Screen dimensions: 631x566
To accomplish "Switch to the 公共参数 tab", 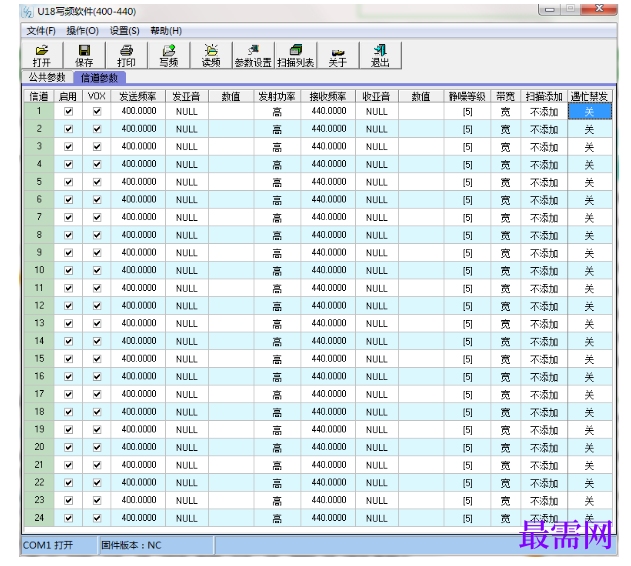I will [x=47, y=77].
